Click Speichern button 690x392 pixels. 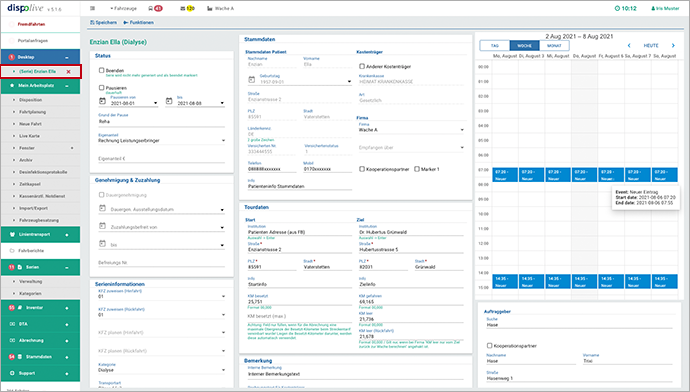(x=103, y=22)
